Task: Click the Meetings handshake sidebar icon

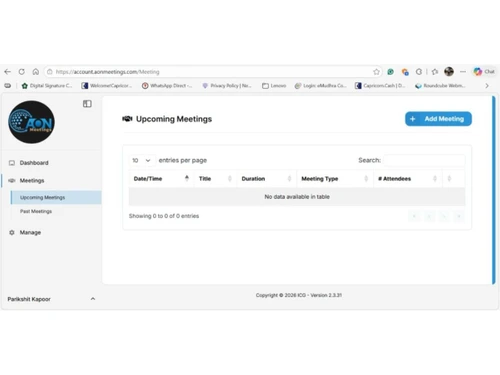Action: pos(12,180)
